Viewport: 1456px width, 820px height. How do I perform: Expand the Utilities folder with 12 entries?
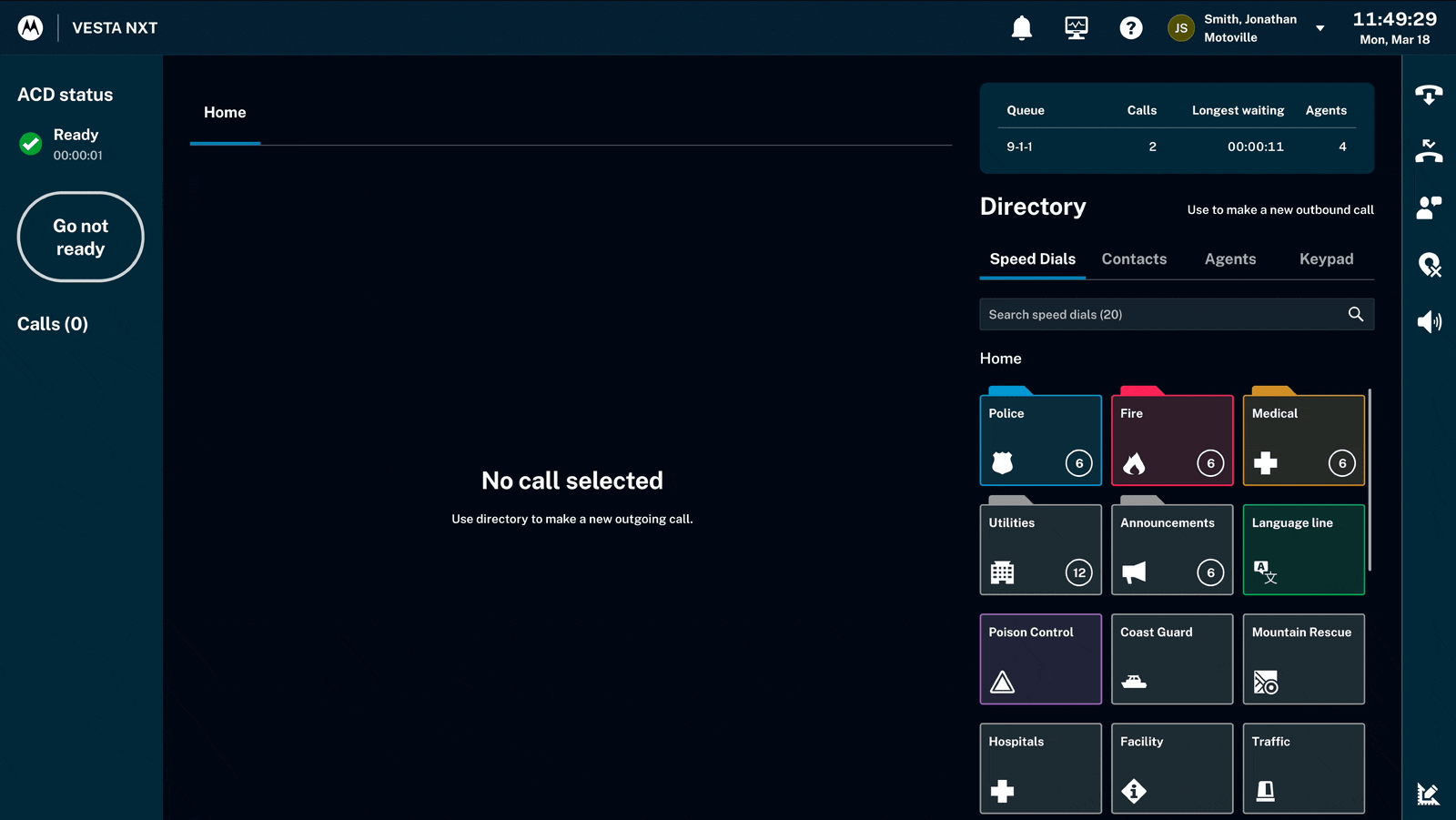(x=1040, y=549)
